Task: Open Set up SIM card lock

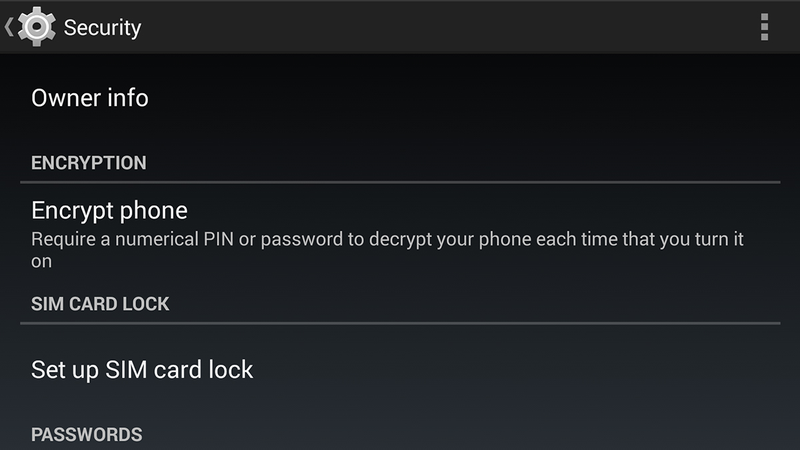Action: 400,370
